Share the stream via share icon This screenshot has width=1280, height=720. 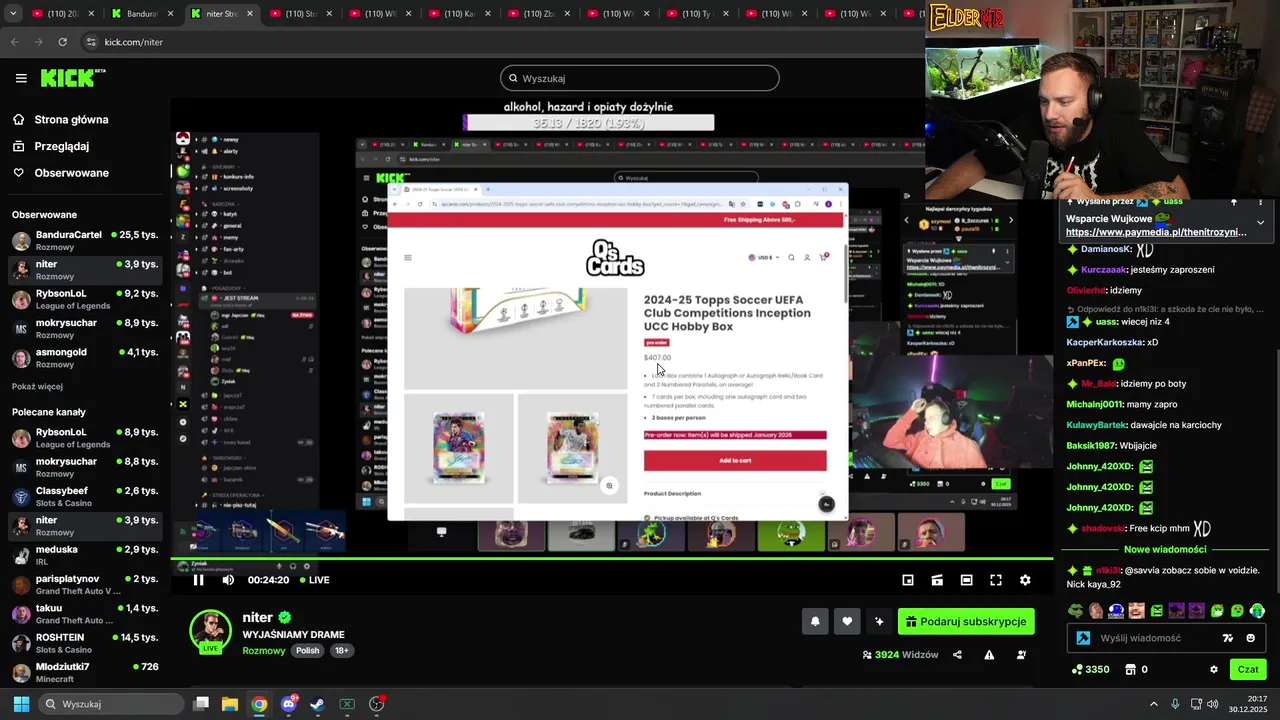957,655
